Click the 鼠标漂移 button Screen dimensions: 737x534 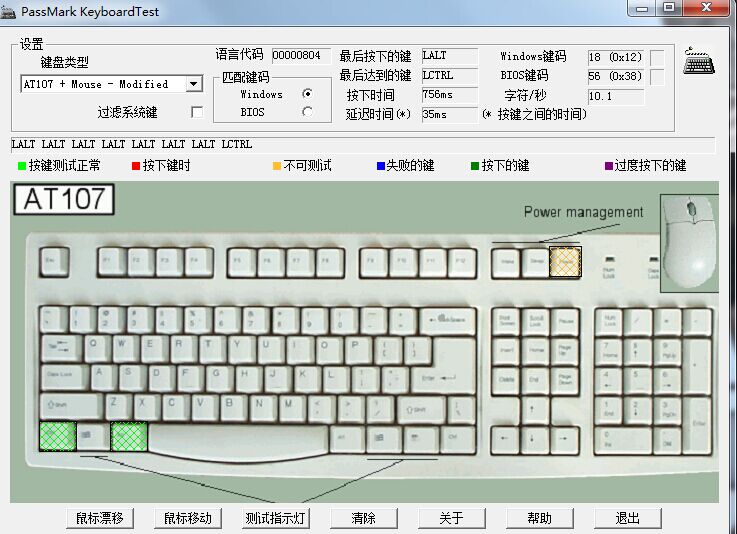100,518
